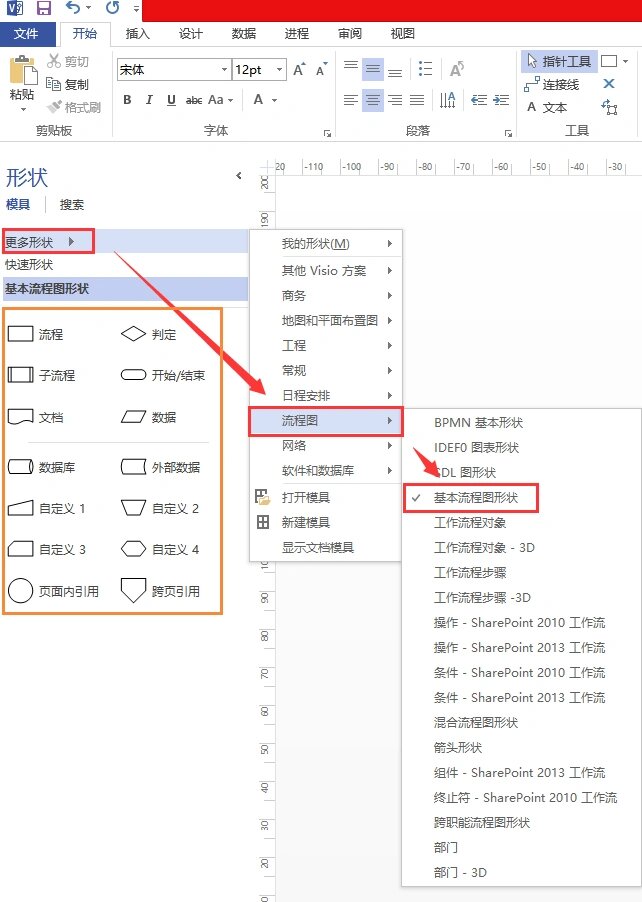Toggle Italic formatting
642x902 pixels.
click(149, 100)
